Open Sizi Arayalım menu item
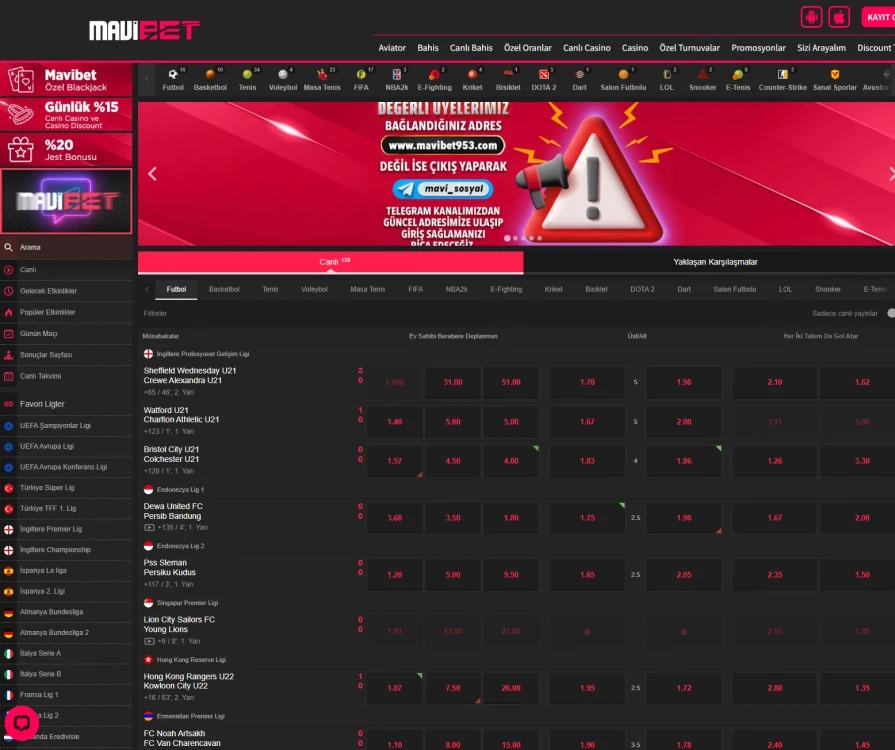 pos(821,48)
